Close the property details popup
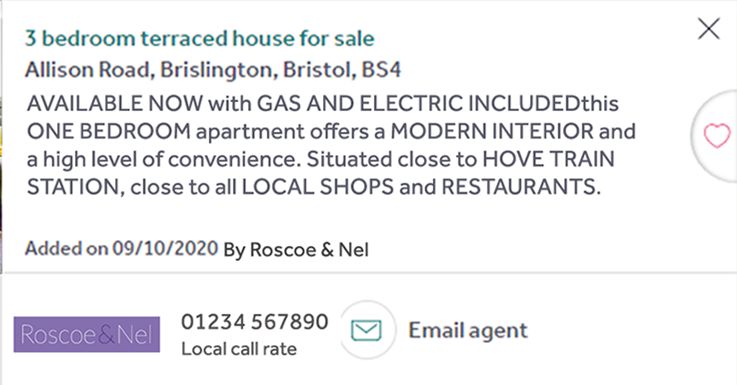The height and width of the screenshot is (385, 737). pyautogui.click(x=708, y=29)
